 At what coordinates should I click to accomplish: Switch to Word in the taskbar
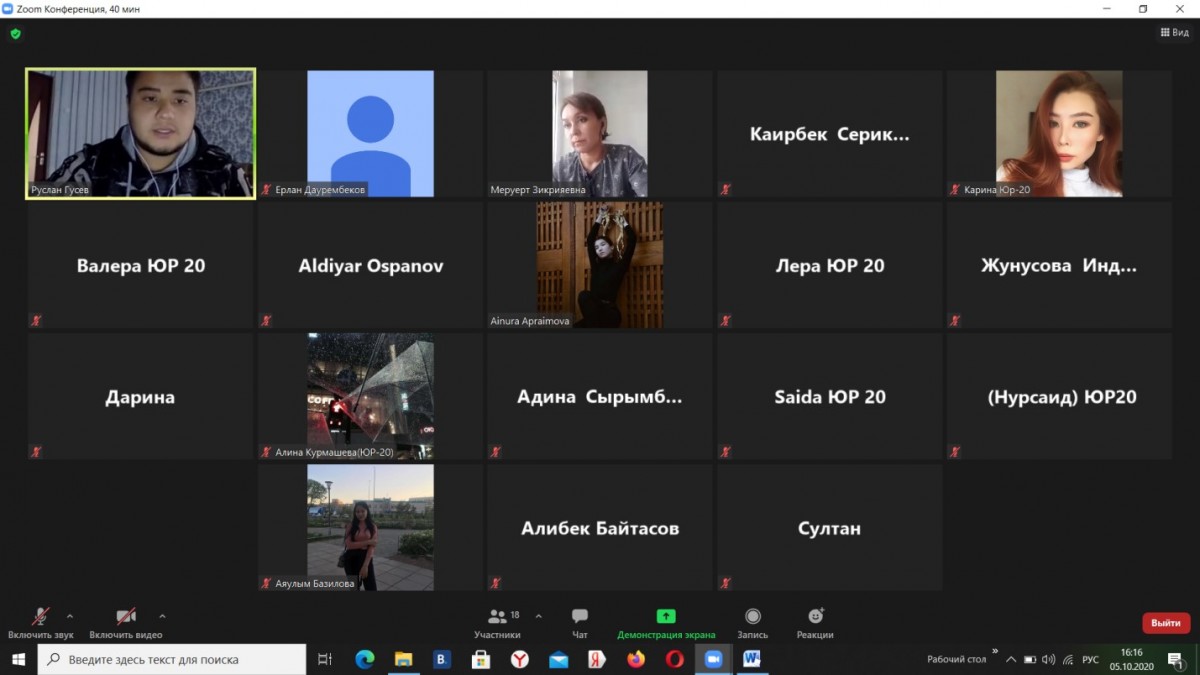tap(752, 660)
